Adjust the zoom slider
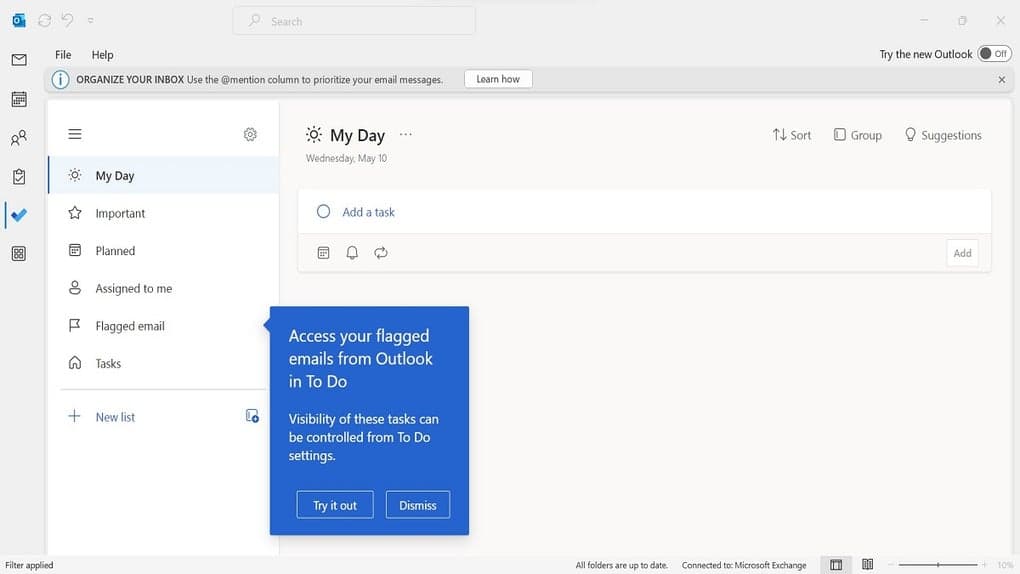 (x=937, y=565)
